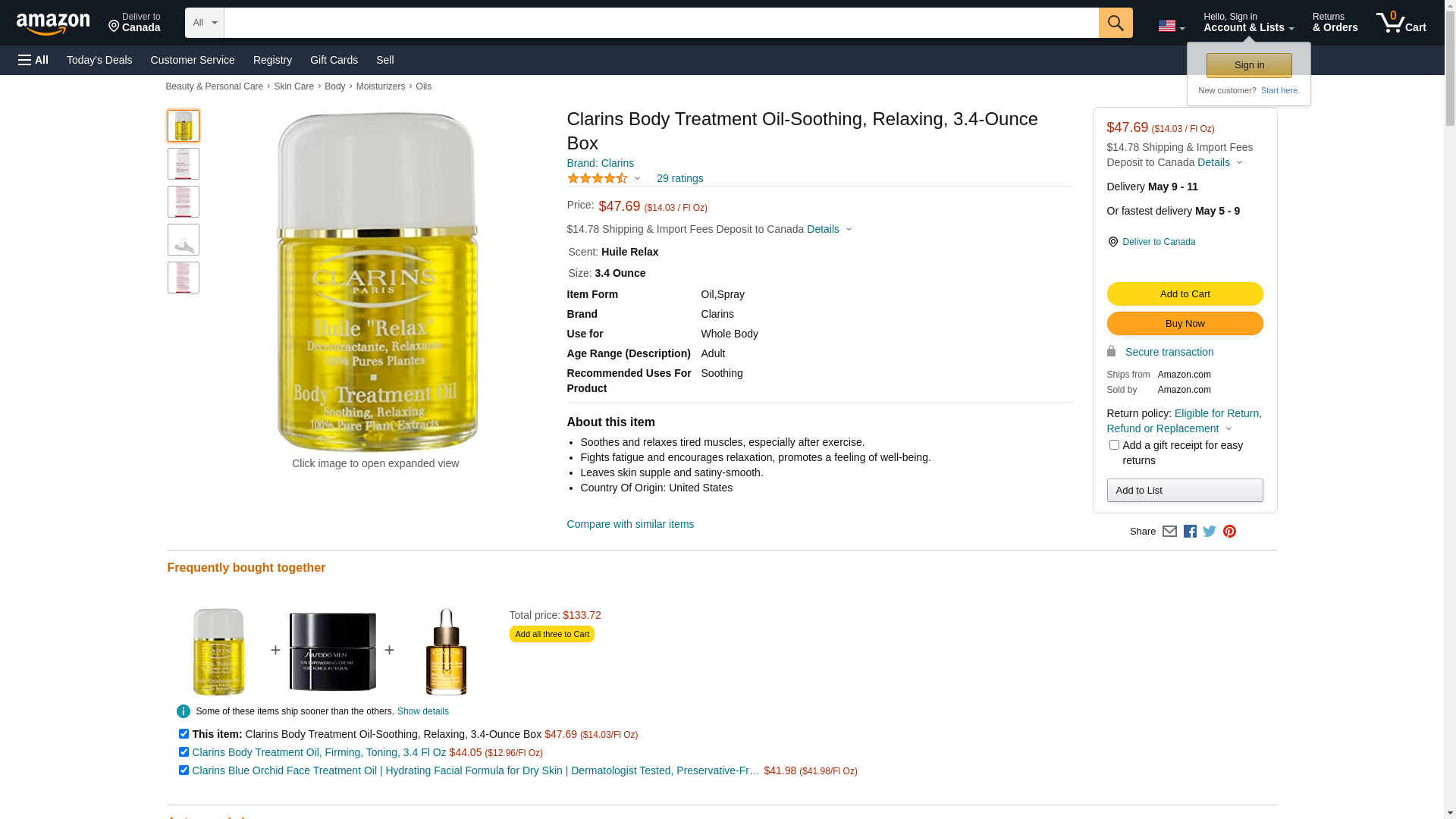Share product on Facebook
Viewport: 1456px width, 819px height.
click(x=1190, y=532)
